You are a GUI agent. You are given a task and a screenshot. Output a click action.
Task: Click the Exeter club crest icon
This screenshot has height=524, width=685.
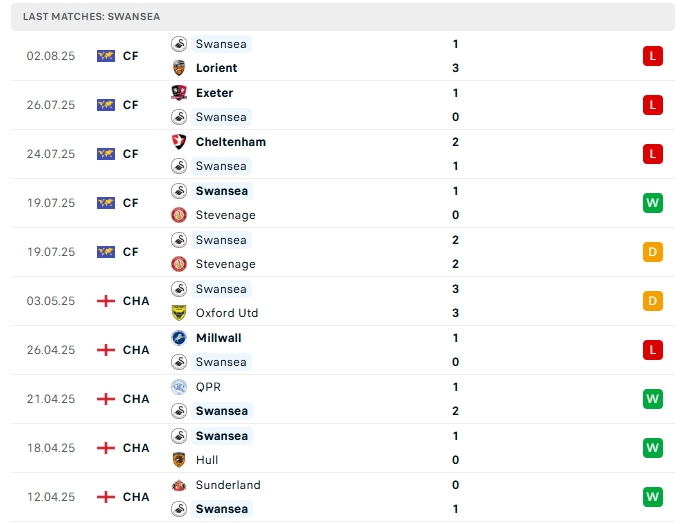click(179, 93)
